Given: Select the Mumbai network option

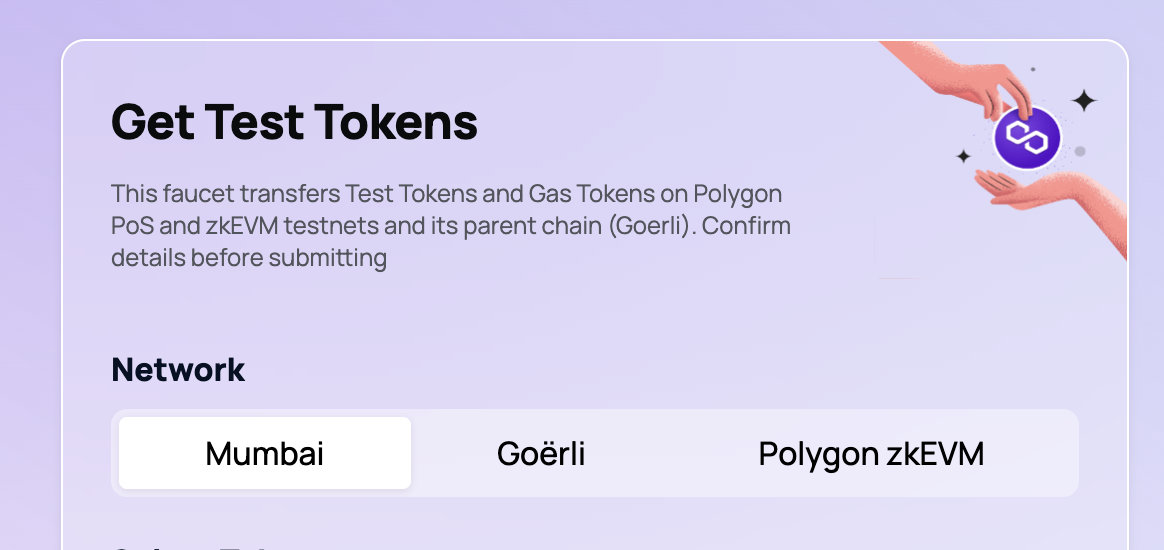Looking at the screenshot, I should (x=265, y=453).
